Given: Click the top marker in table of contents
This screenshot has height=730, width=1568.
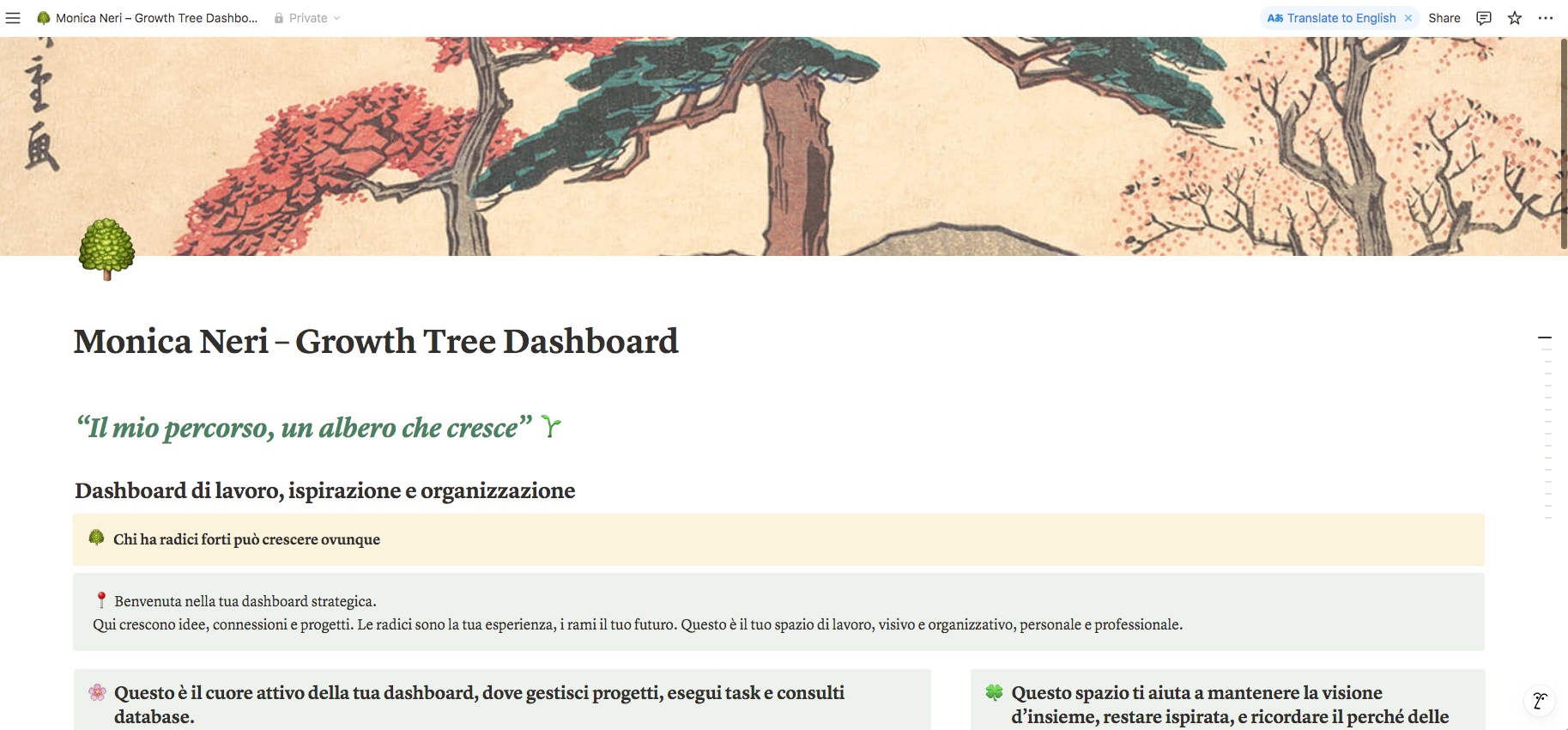Looking at the screenshot, I should point(1545,338).
